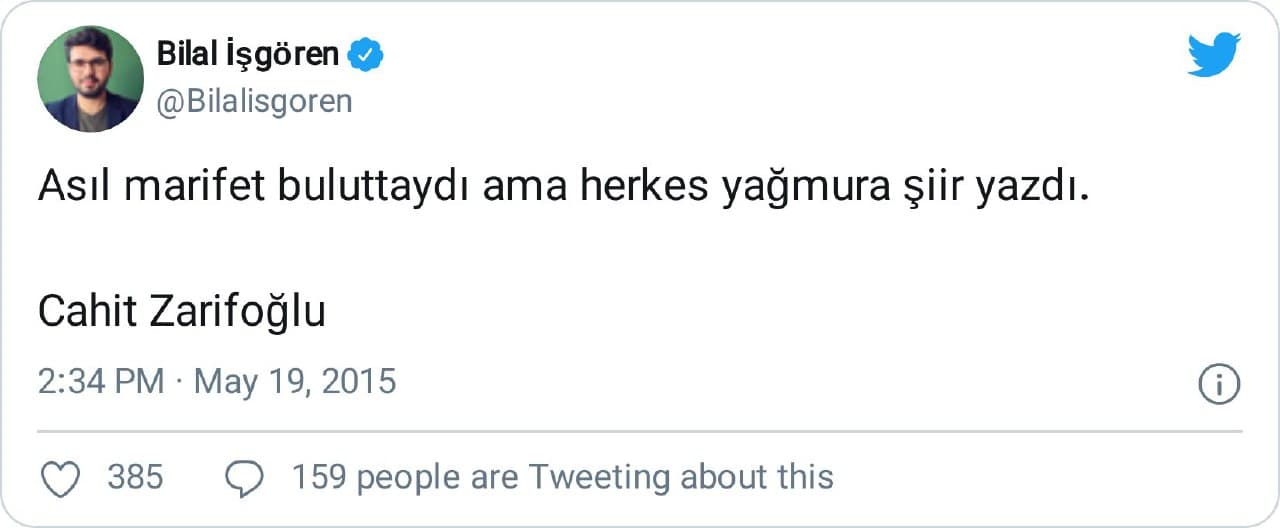
Task: Click the Twitter bird logo
Action: (x=1214, y=54)
